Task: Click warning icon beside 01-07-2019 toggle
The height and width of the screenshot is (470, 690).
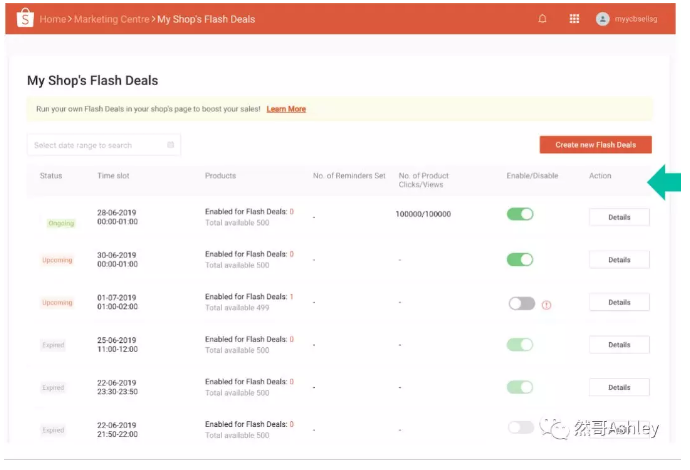Action: click(546, 305)
